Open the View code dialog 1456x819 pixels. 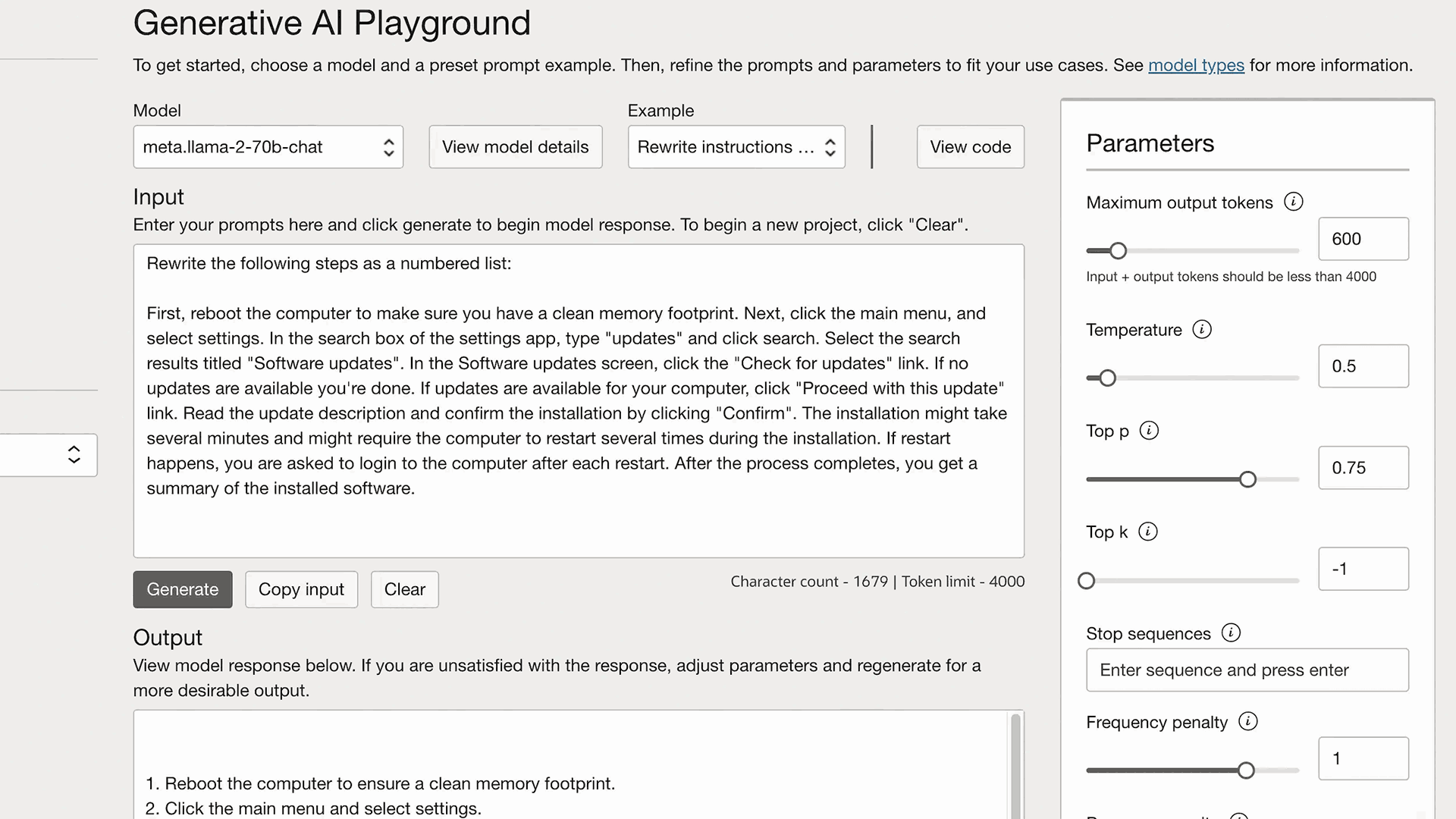[x=970, y=146]
